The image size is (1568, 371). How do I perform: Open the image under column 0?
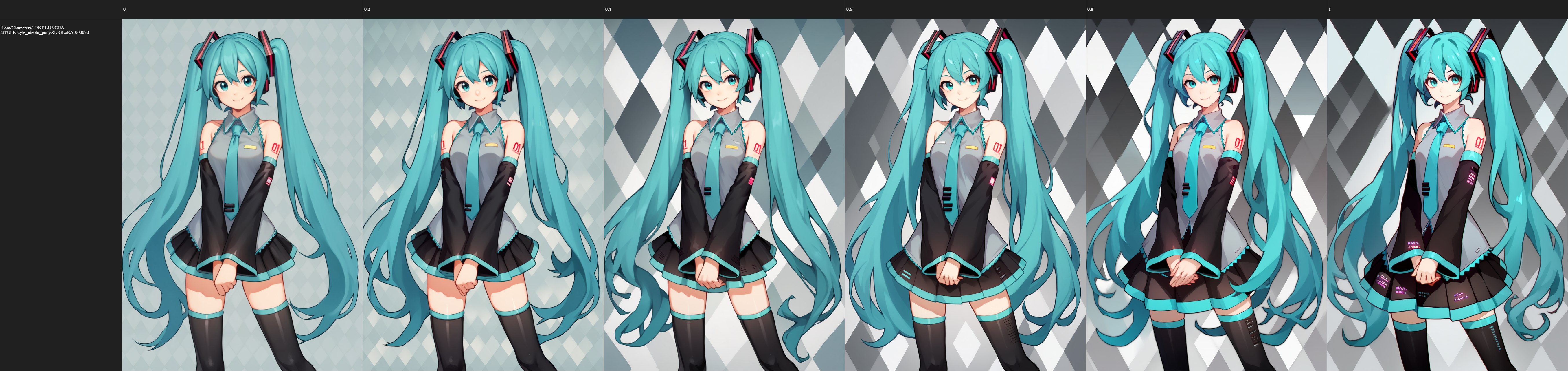(x=242, y=194)
